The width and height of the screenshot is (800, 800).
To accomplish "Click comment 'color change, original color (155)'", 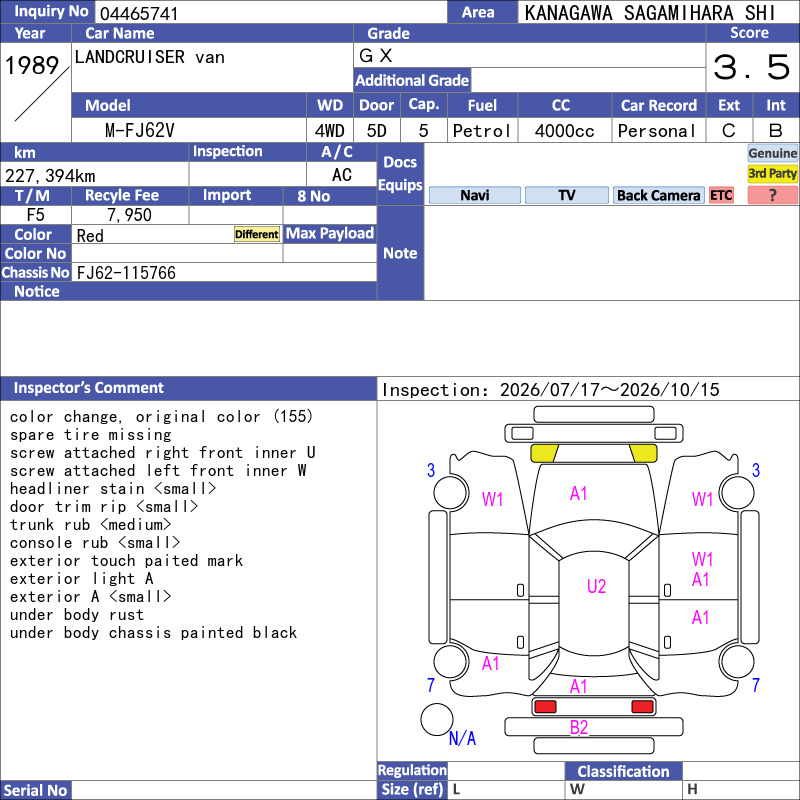I will (161, 416).
